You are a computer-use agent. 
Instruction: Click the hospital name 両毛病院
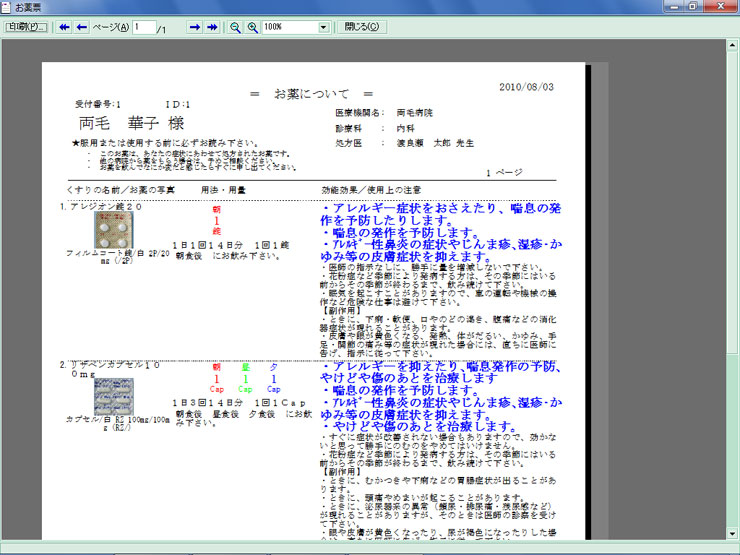click(414, 113)
